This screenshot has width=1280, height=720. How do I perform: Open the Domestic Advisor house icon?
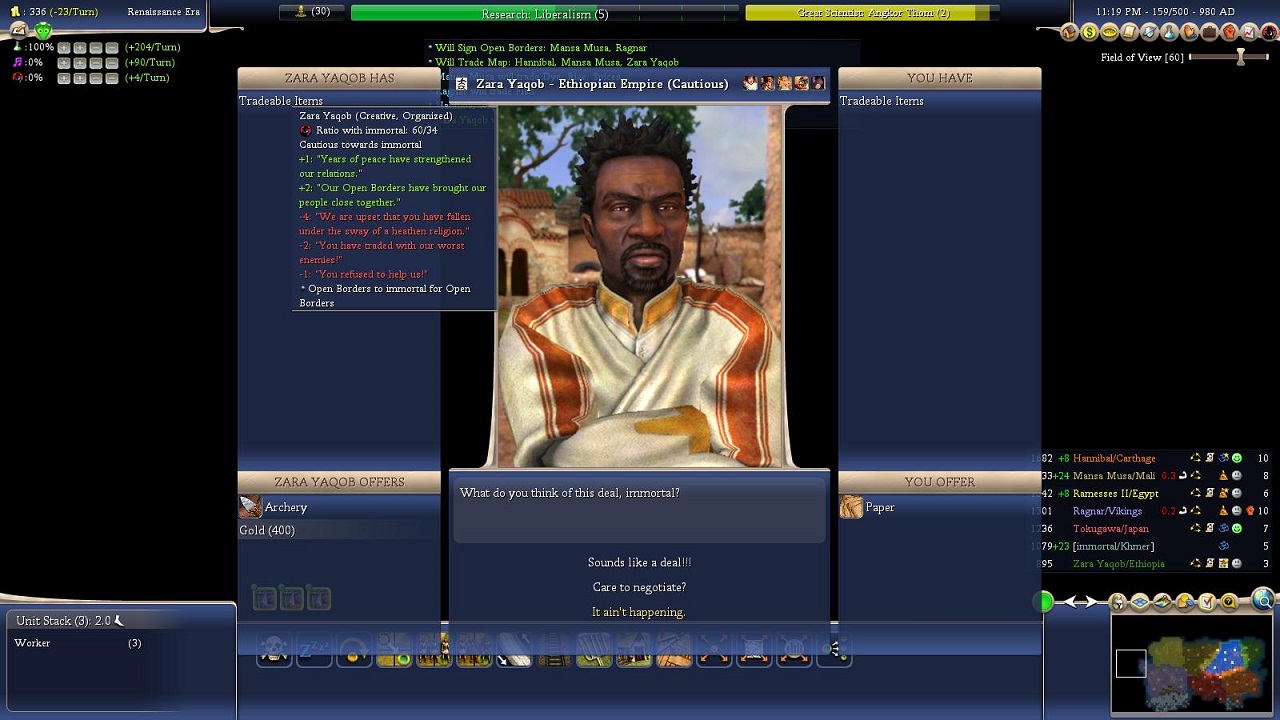(x=1069, y=32)
